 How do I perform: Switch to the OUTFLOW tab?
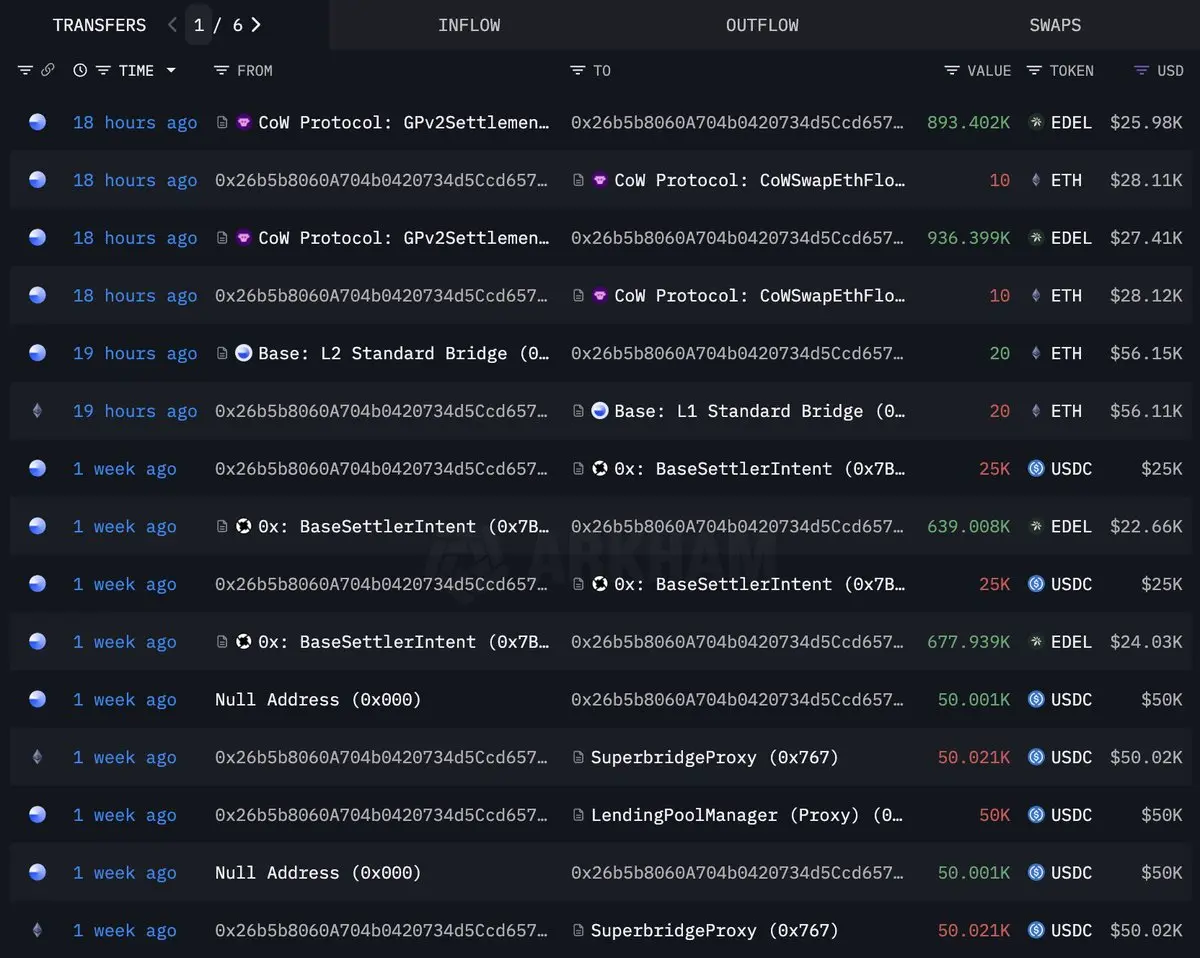[x=762, y=25]
